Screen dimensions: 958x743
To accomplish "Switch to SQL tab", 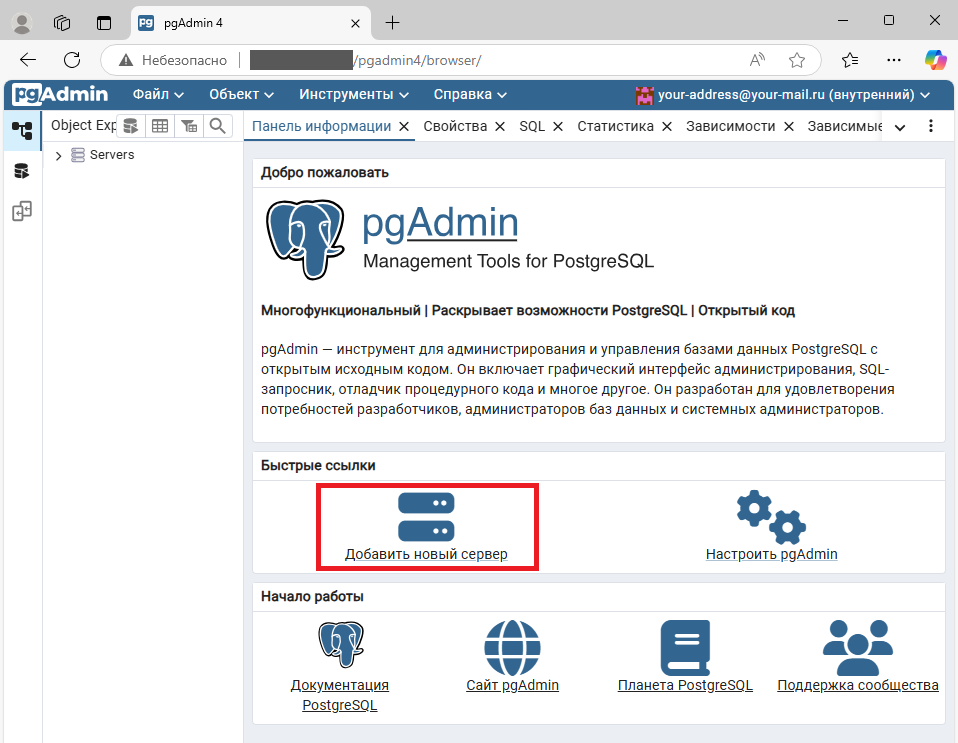I will (532, 126).
